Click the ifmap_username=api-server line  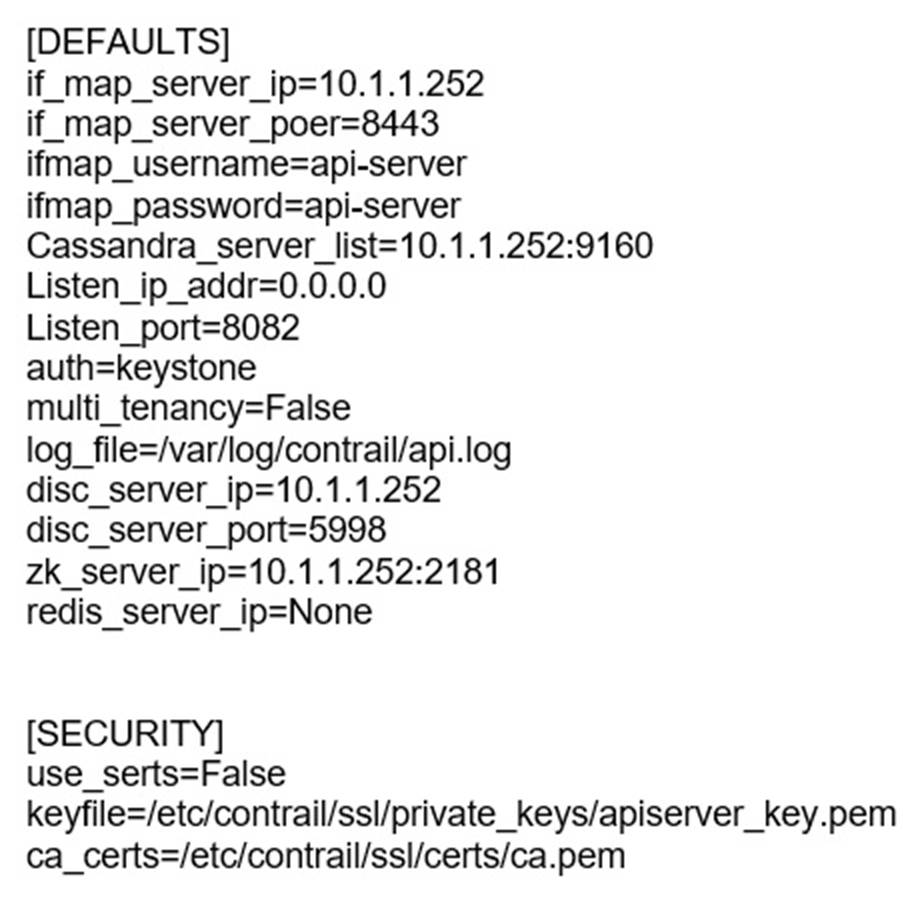pos(246,164)
